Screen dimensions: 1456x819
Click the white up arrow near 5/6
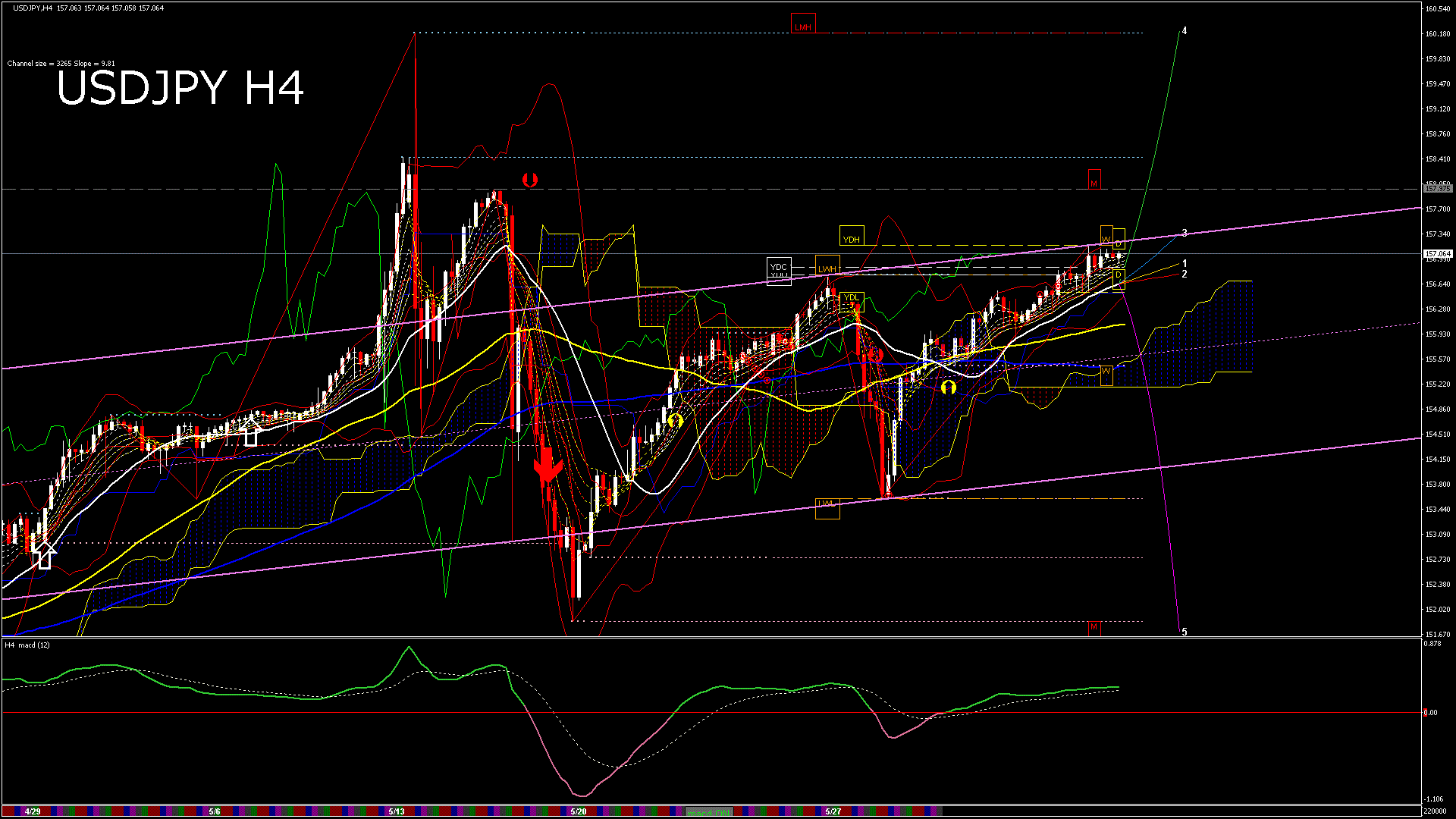[x=251, y=435]
